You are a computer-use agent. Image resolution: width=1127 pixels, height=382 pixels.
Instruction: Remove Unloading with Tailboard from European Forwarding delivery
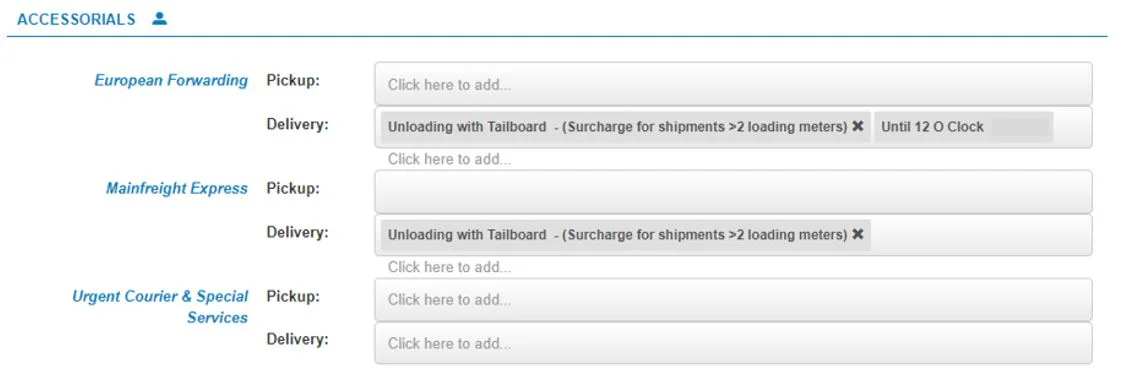click(857, 127)
